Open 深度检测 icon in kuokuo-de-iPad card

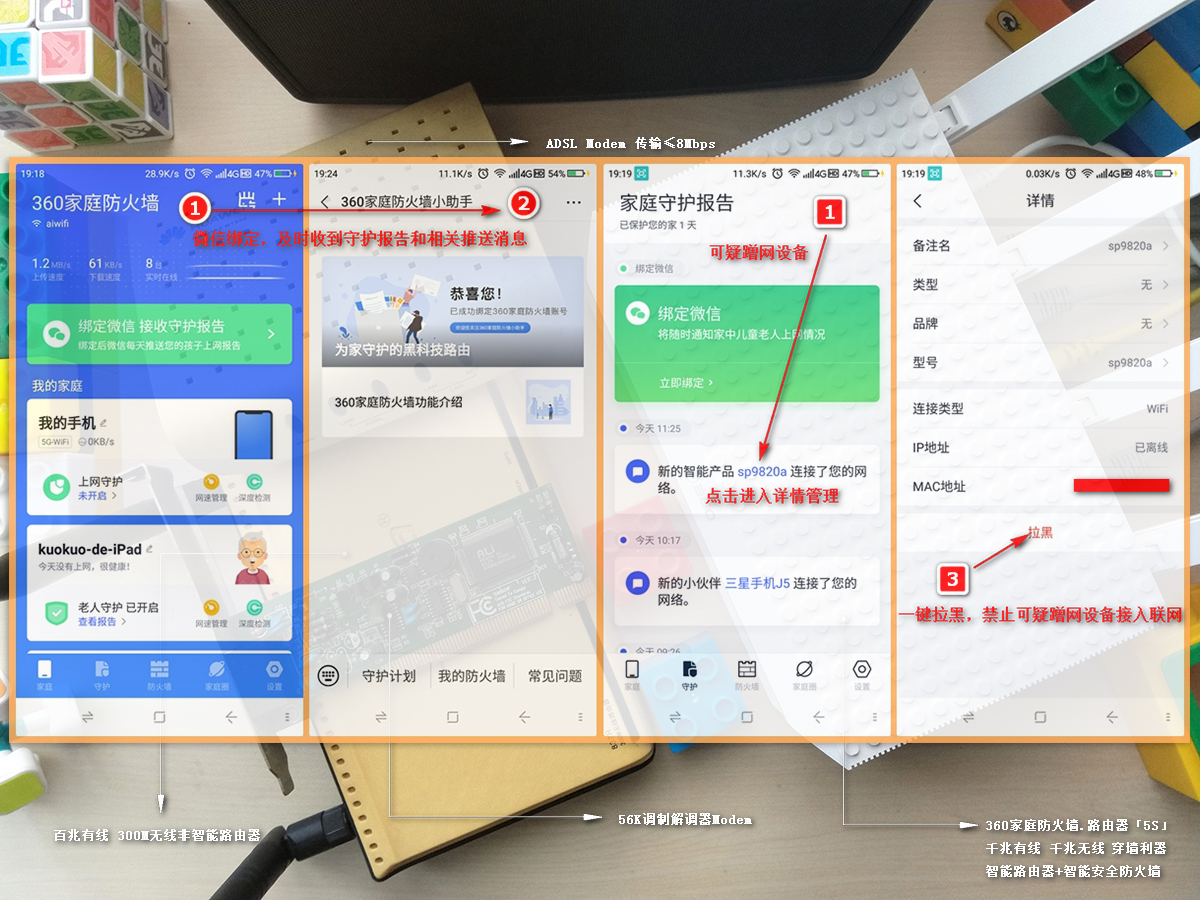pos(254,613)
